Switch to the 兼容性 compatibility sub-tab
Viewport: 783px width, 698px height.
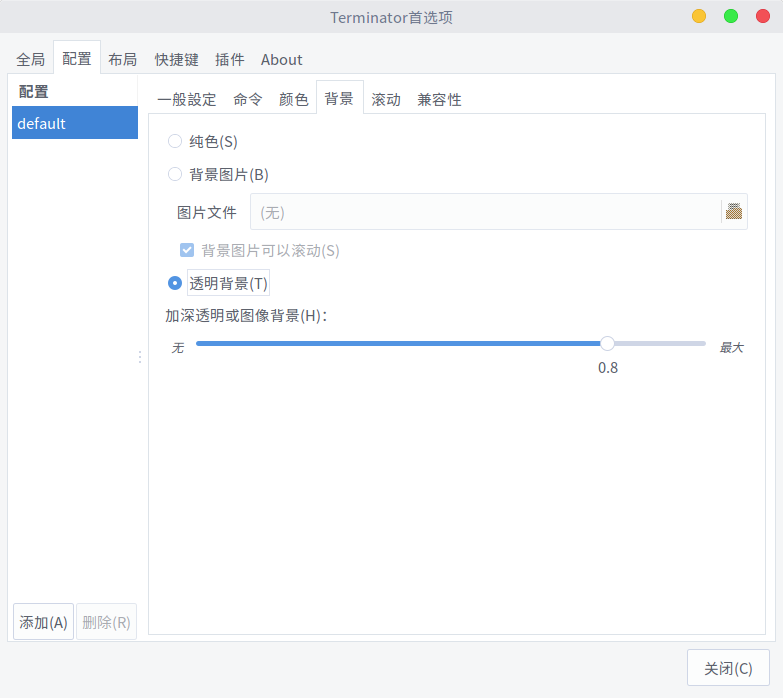click(x=439, y=99)
